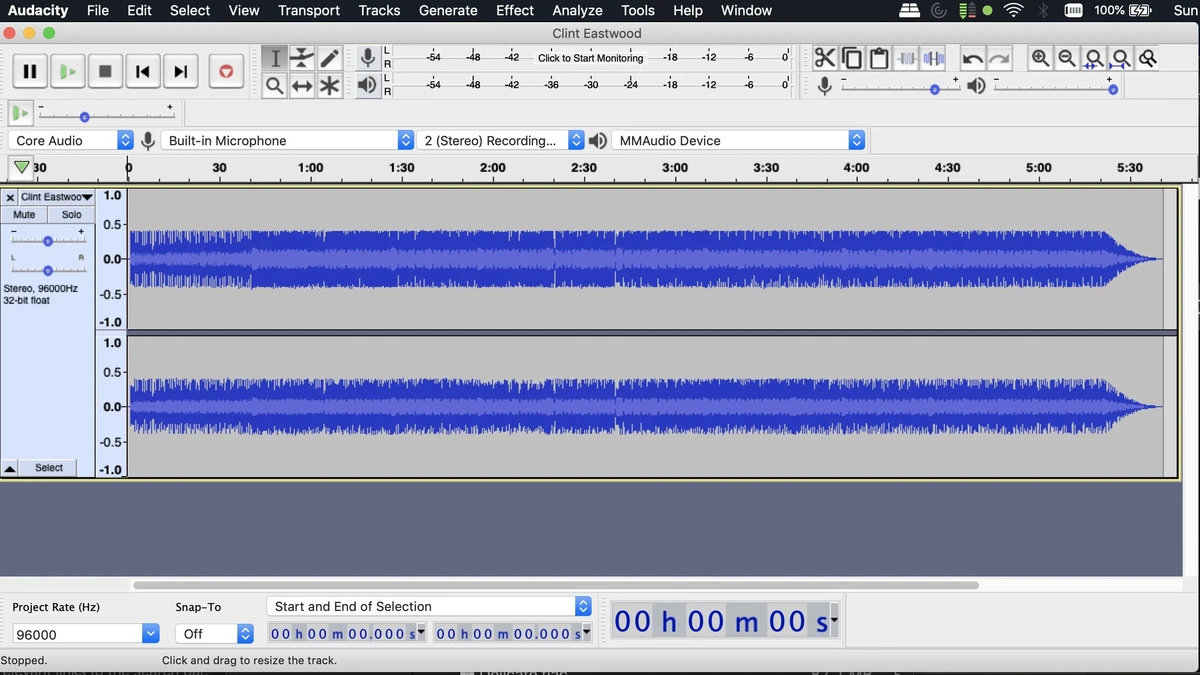Select the Draw tool (pencil)
This screenshot has height=675, width=1200.
pyautogui.click(x=330, y=57)
